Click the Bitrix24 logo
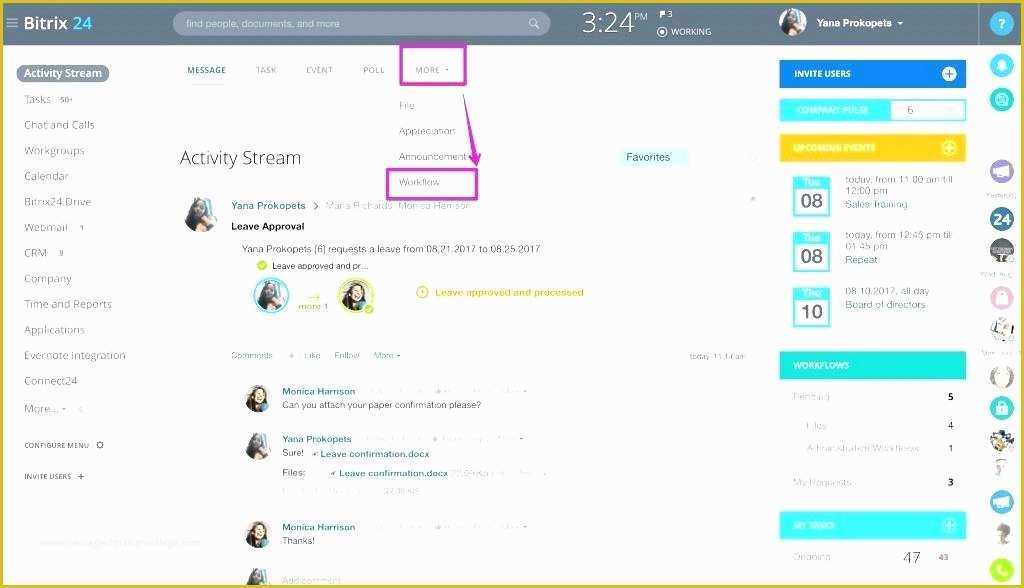Screen dimensions: 1024x588 pos(57,24)
